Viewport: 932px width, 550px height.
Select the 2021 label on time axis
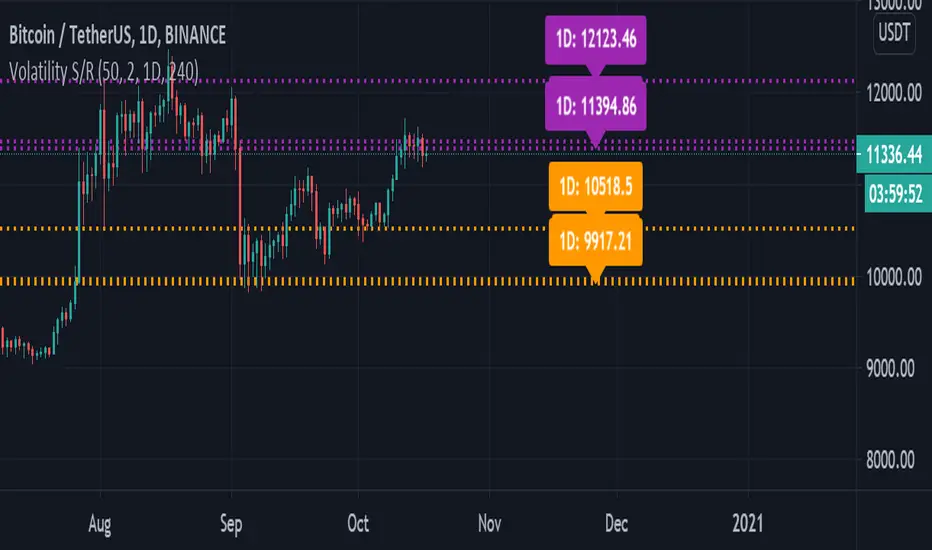pos(748,522)
